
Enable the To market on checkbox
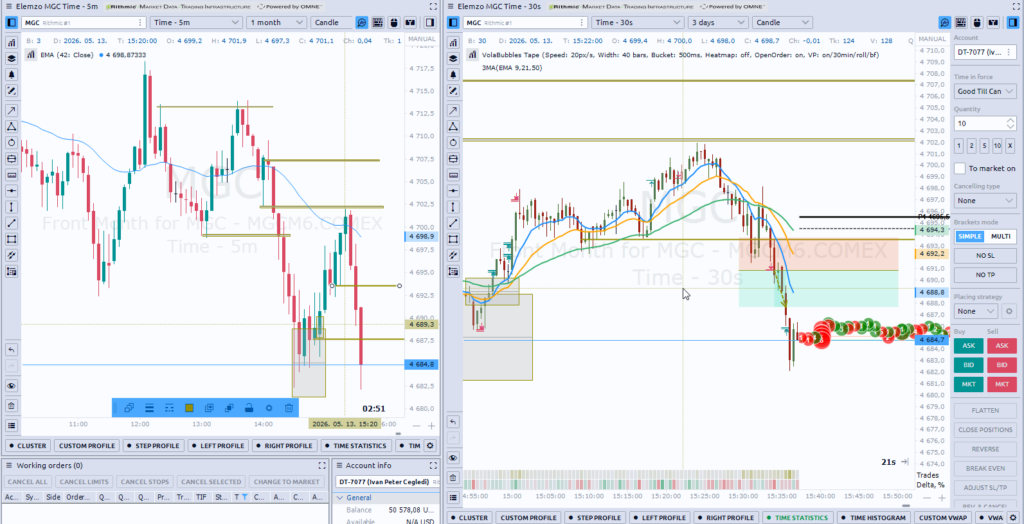tap(959, 168)
